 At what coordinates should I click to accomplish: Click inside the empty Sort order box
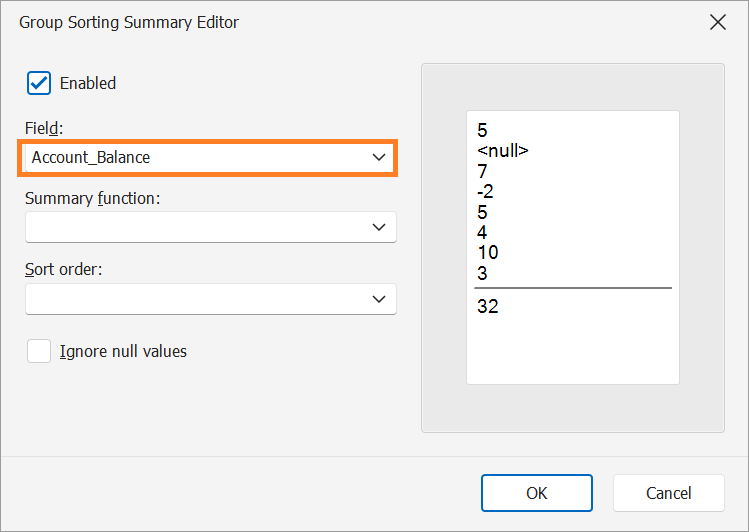pyautogui.click(x=211, y=299)
